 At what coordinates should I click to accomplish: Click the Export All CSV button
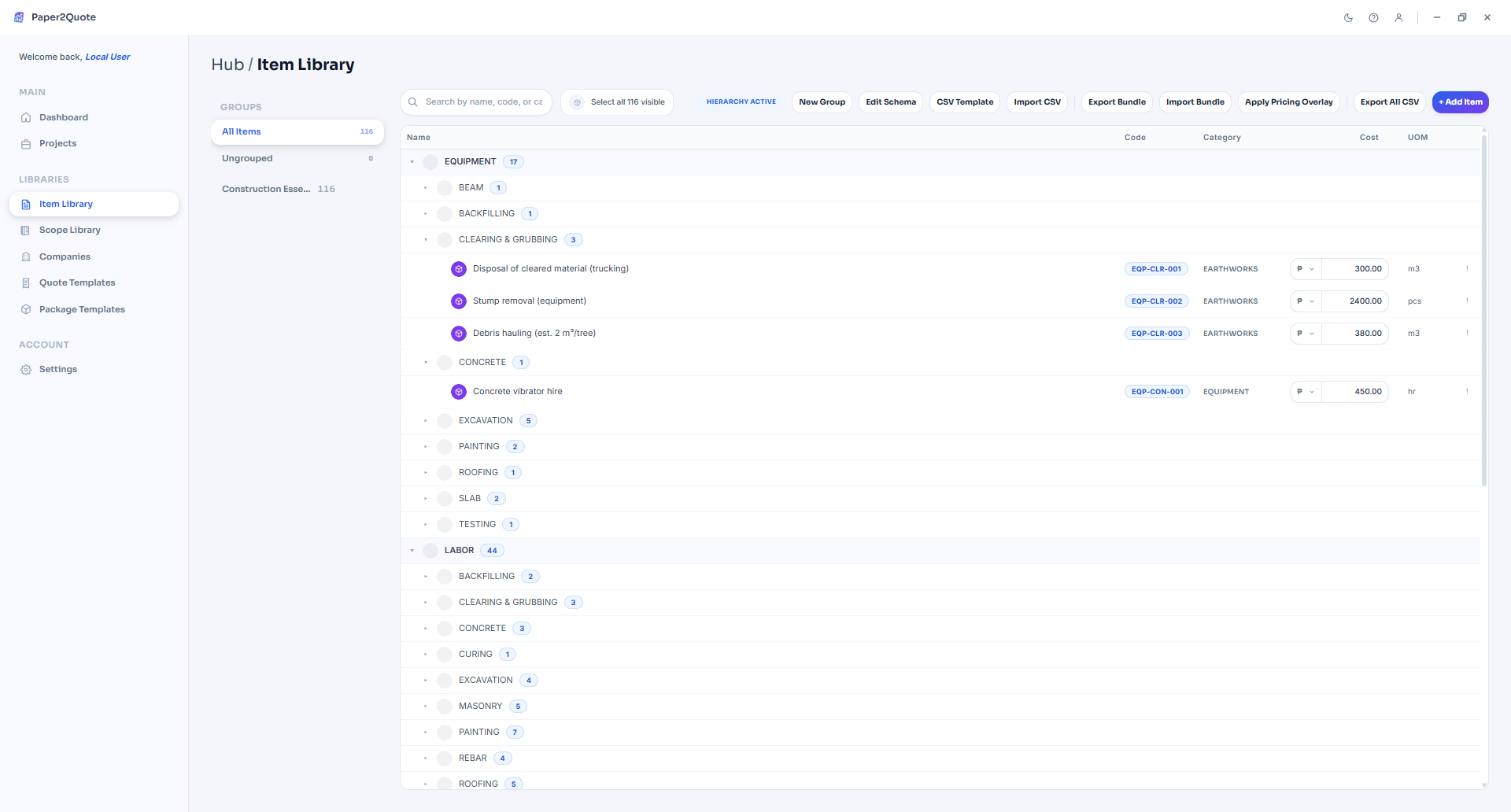click(x=1390, y=102)
